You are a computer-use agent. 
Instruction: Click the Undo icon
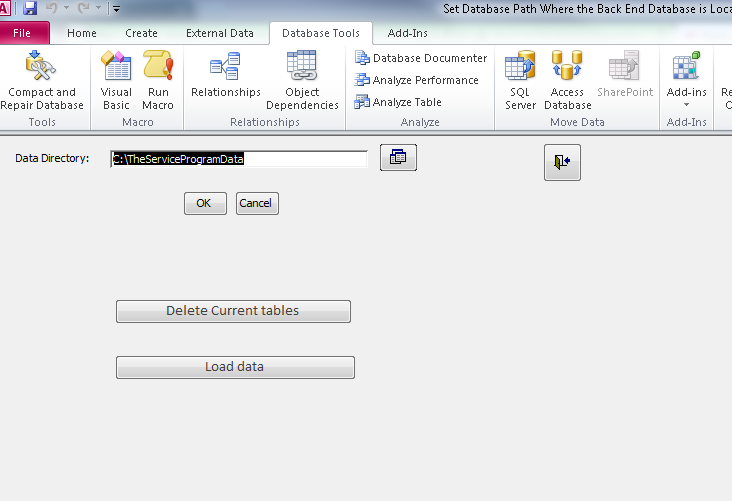51,8
